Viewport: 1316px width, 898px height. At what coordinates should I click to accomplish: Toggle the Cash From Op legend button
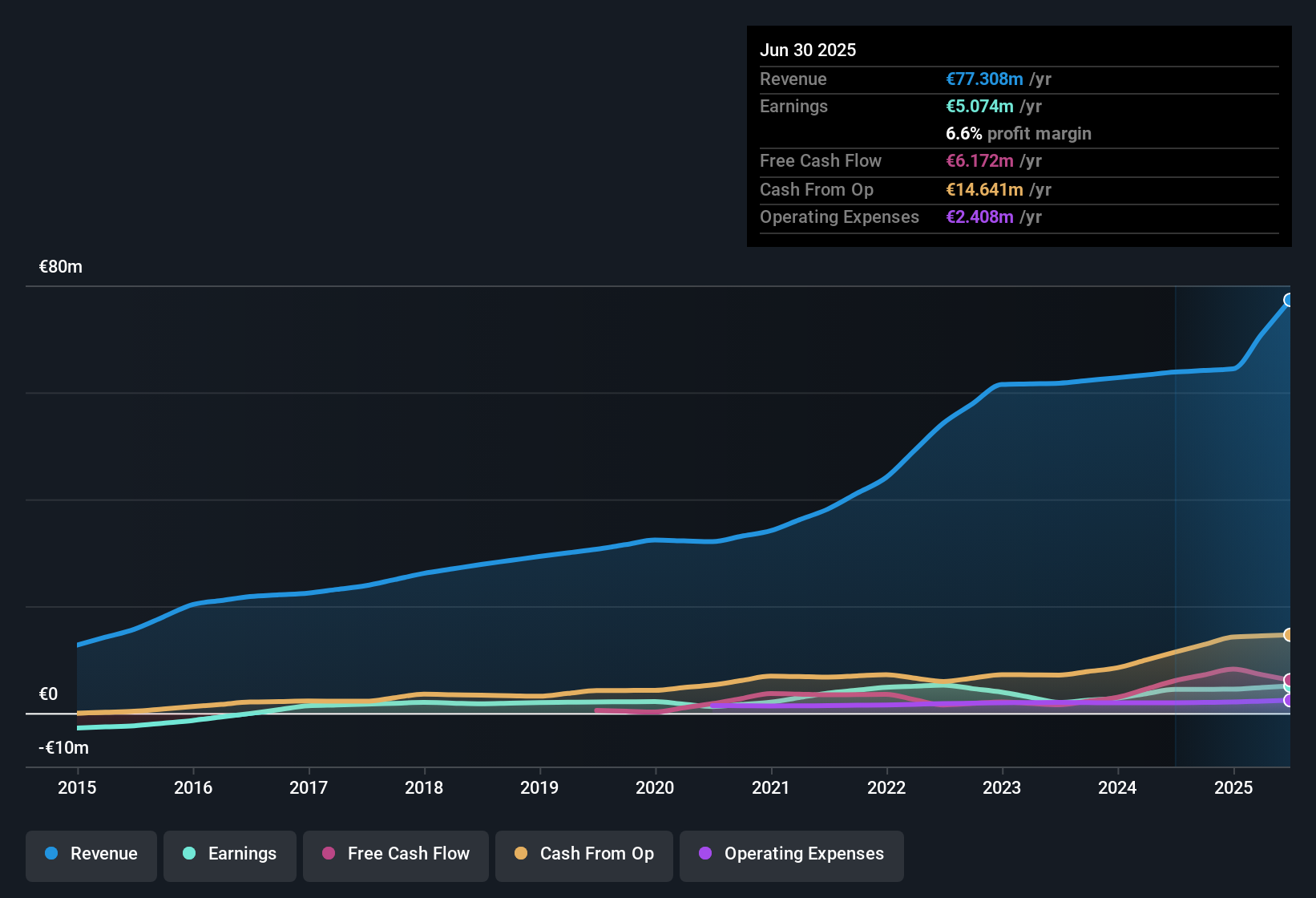click(x=584, y=856)
